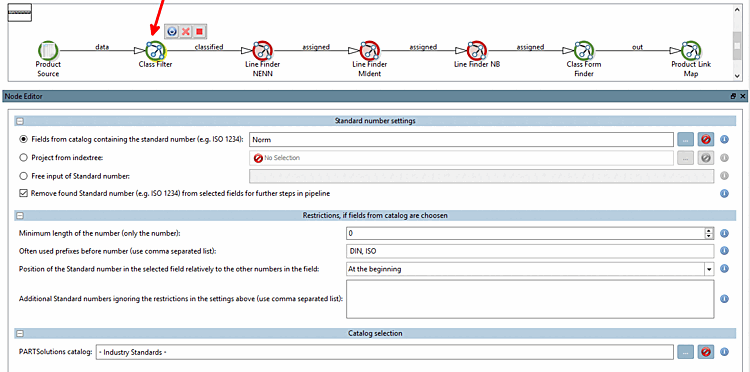
Task: Select Project from indextree radio option
Action: click(x=22, y=157)
